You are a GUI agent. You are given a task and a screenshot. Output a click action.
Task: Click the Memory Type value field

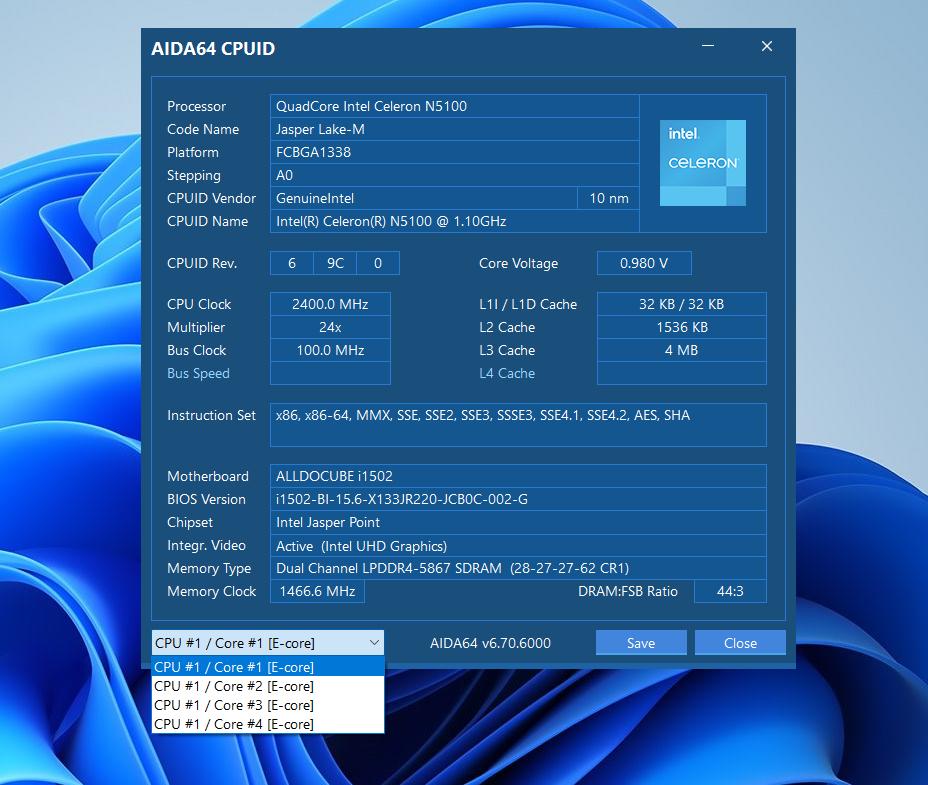pos(518,568)
